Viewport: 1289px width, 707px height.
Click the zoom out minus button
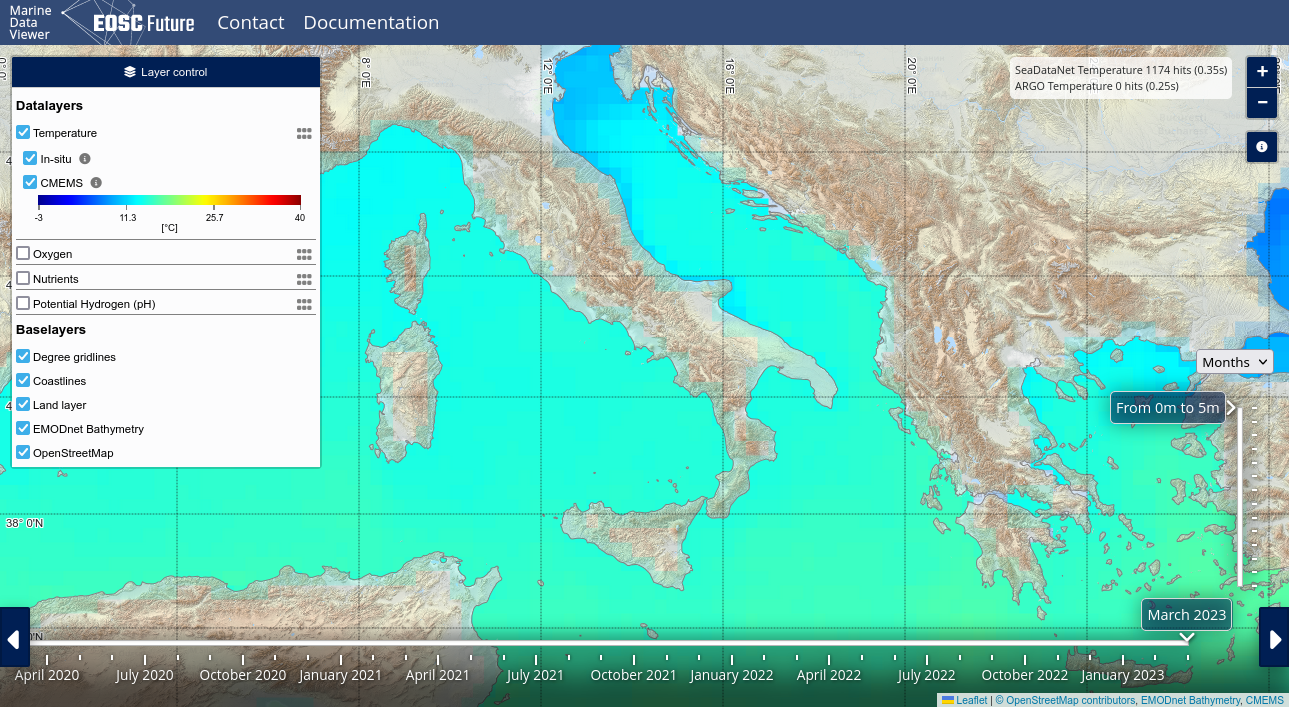pos(1262,102)
